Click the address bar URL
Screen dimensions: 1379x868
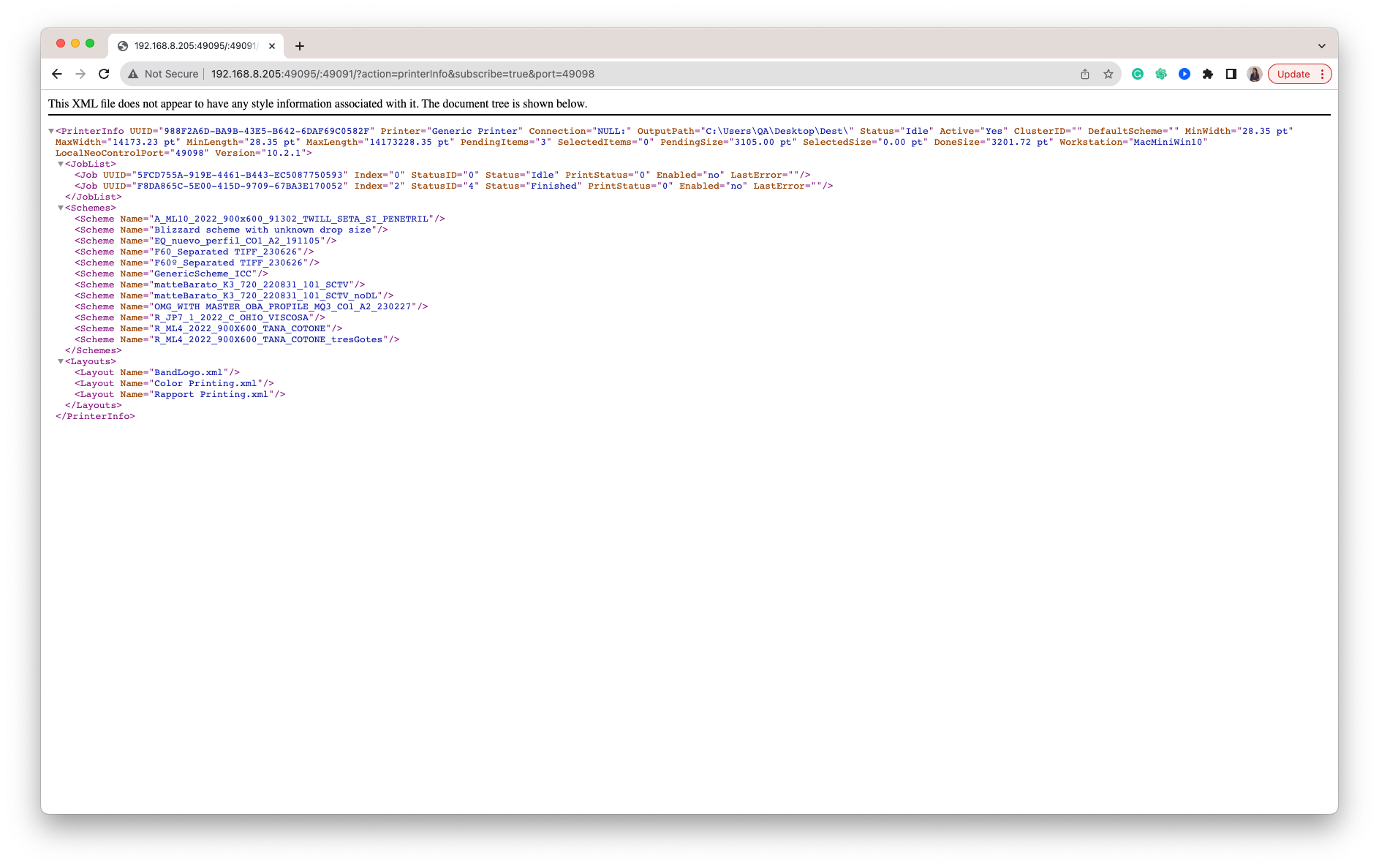(403, 74)
